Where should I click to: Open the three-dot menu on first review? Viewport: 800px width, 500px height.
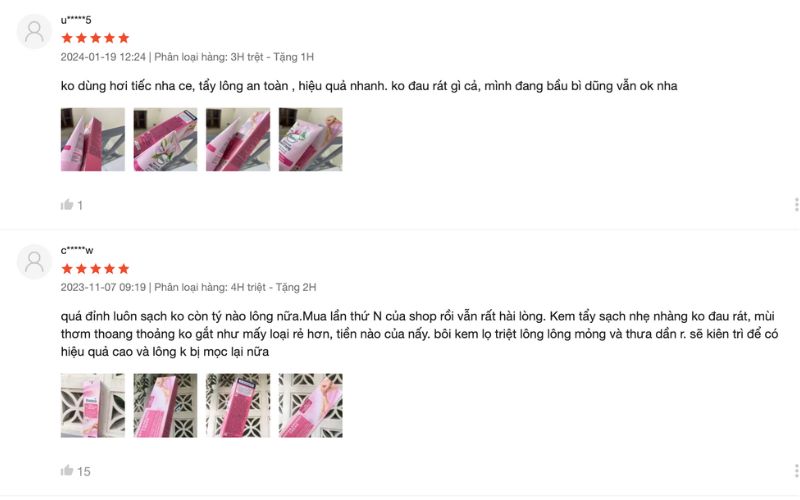[796, 205]
